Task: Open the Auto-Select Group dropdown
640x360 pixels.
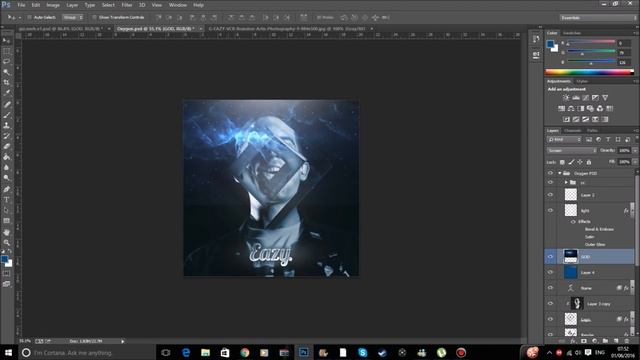Action: [x=73, y=18]
